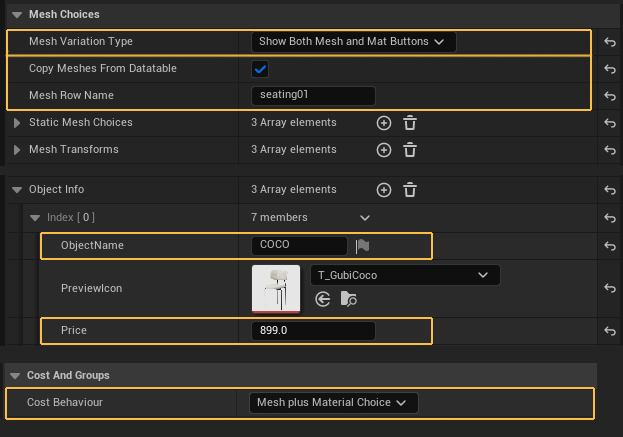Collapse the Cost And Groups category

click(x=15, y=375)
